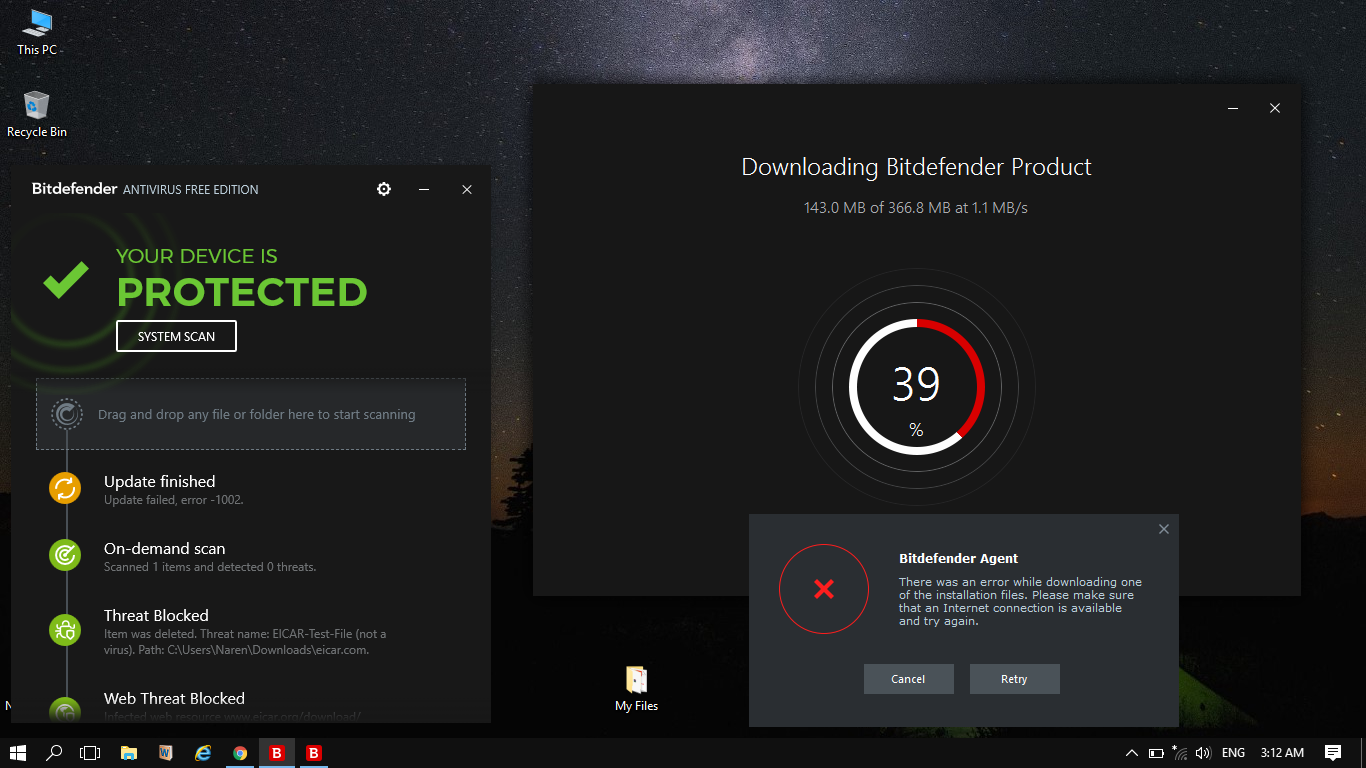Open the Action Center notifications icon
Image resolution: width=1366 pixels, height=768 pixels.
(x=1333, y=753)
